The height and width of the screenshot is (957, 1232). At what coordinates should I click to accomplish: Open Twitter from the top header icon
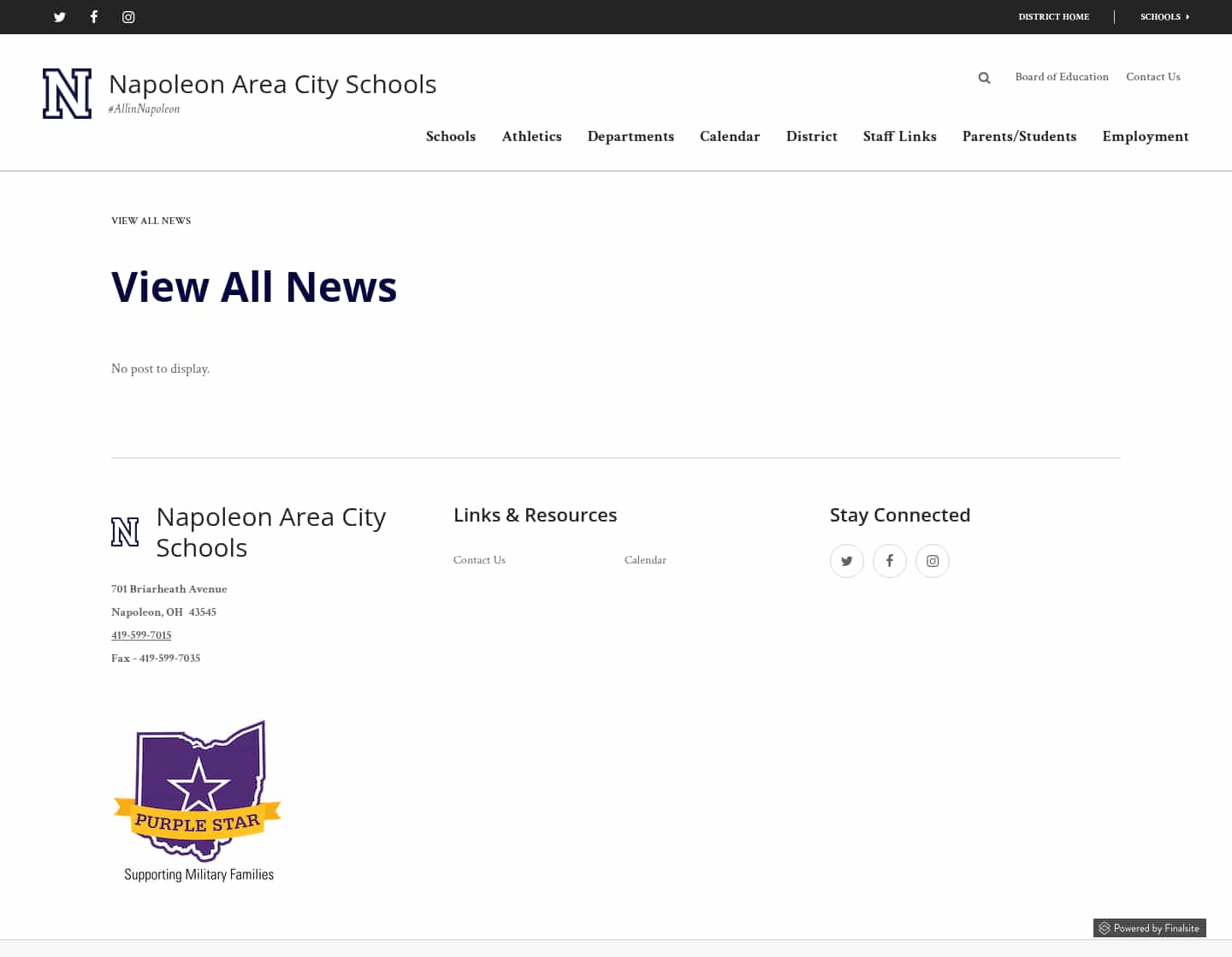[59, 16]
